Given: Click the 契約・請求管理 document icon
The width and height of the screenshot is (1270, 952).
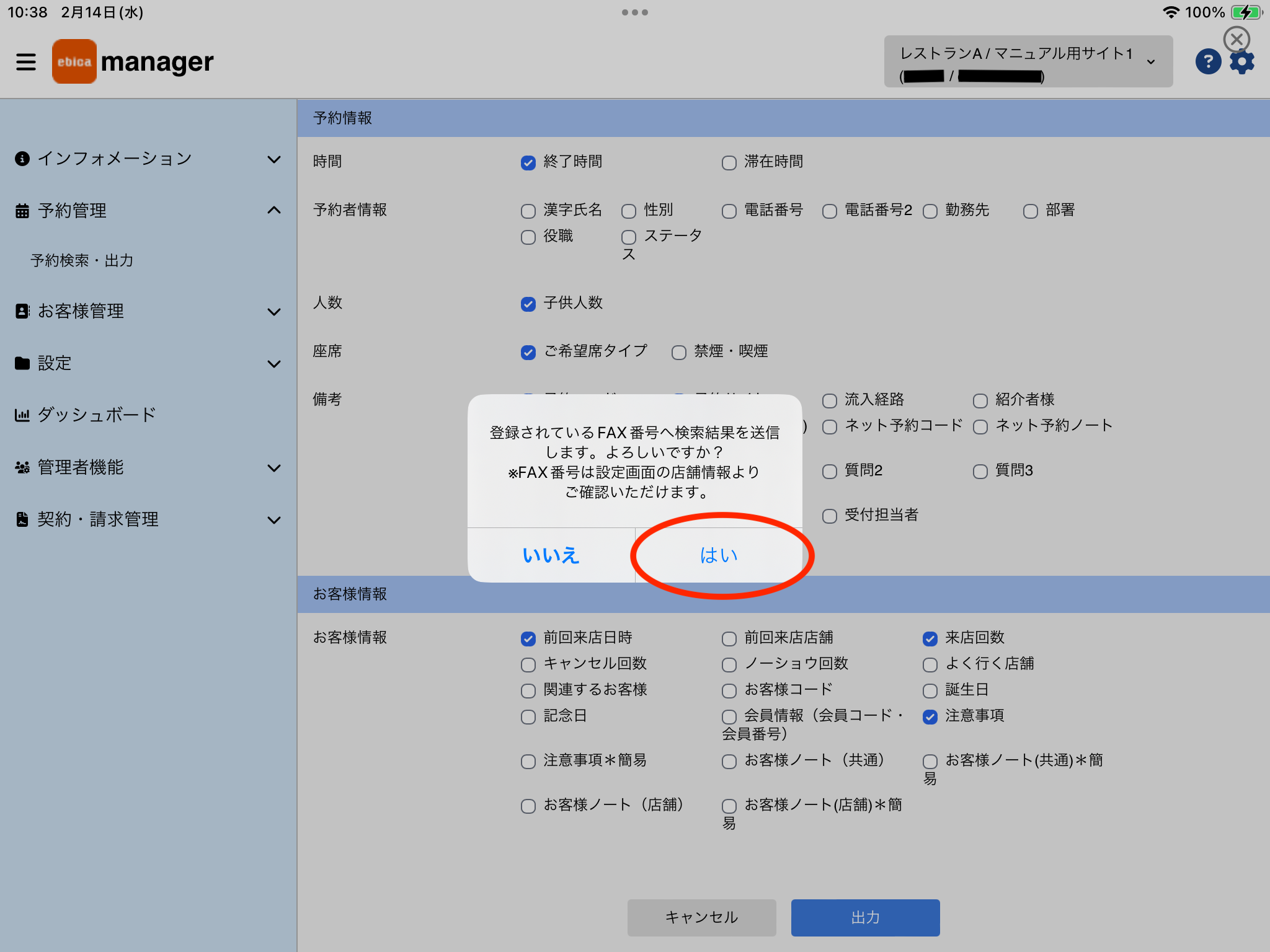Looking at the screenshot, I should click(x=22, y=519).
